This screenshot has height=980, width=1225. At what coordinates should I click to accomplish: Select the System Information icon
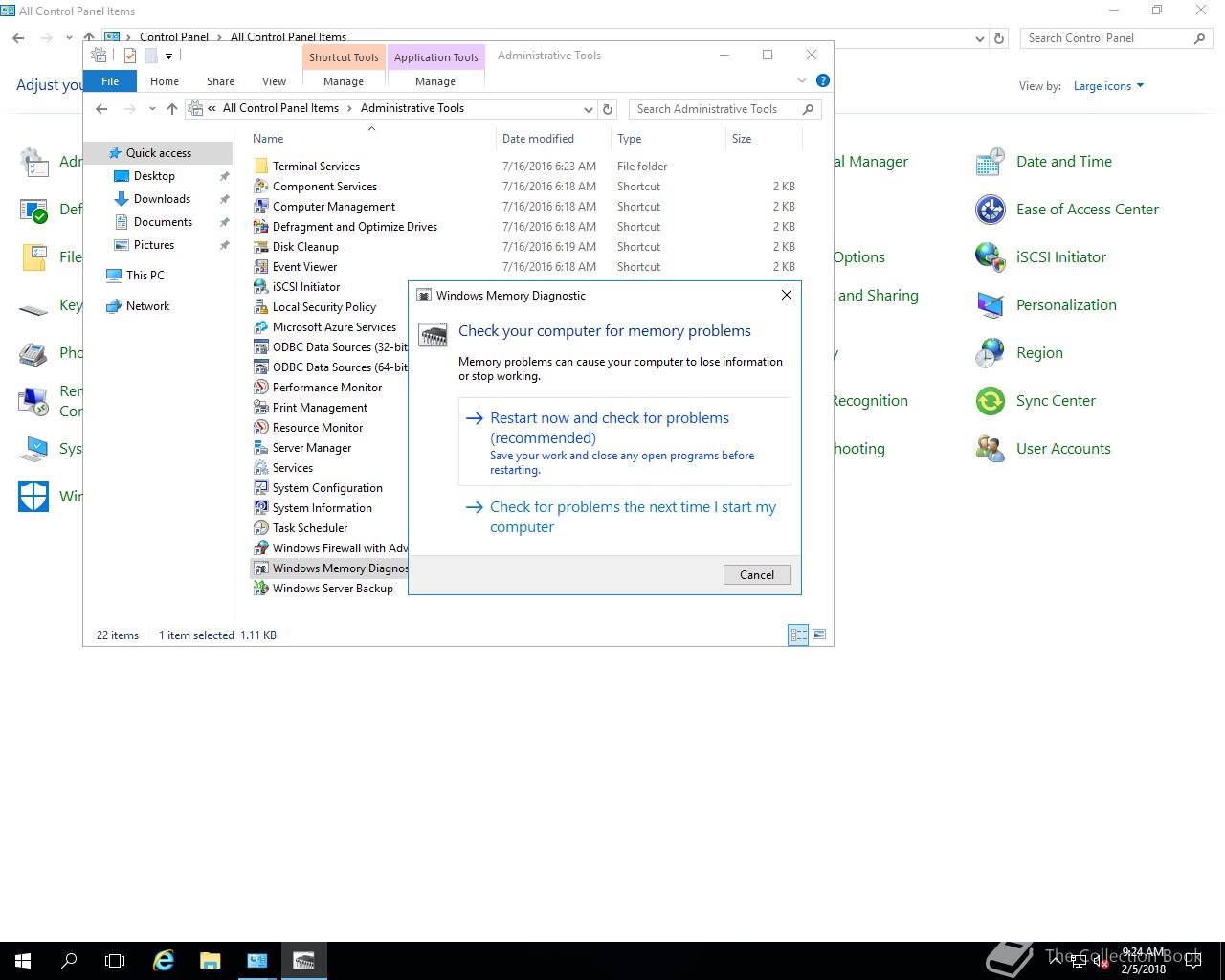(260, 508)
